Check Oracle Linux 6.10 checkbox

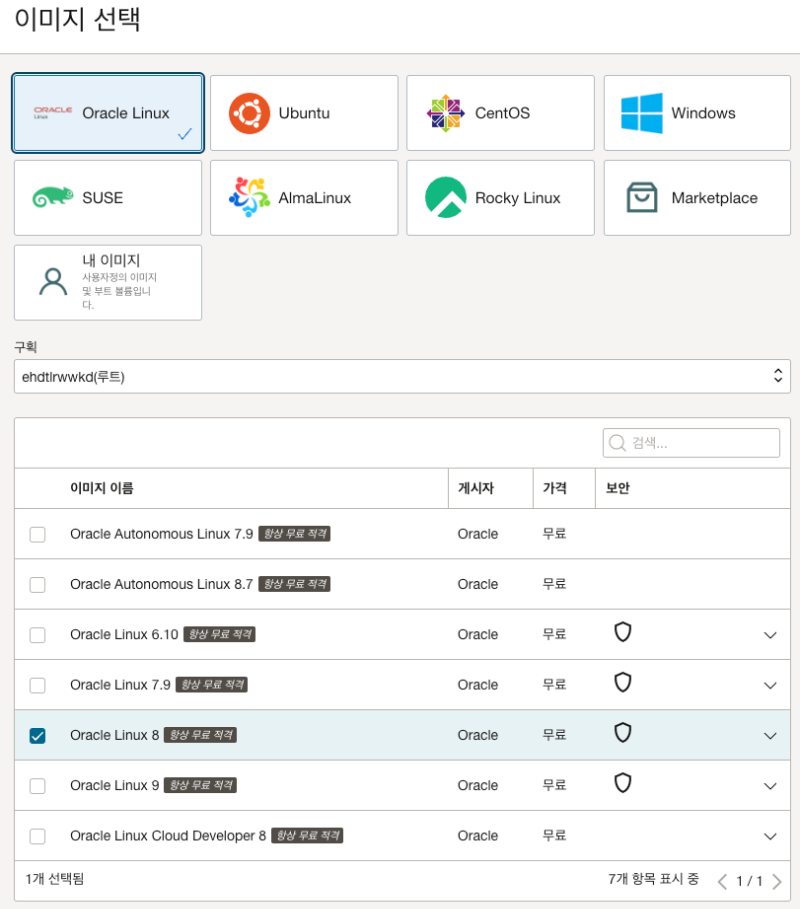(x=38, y=635)
